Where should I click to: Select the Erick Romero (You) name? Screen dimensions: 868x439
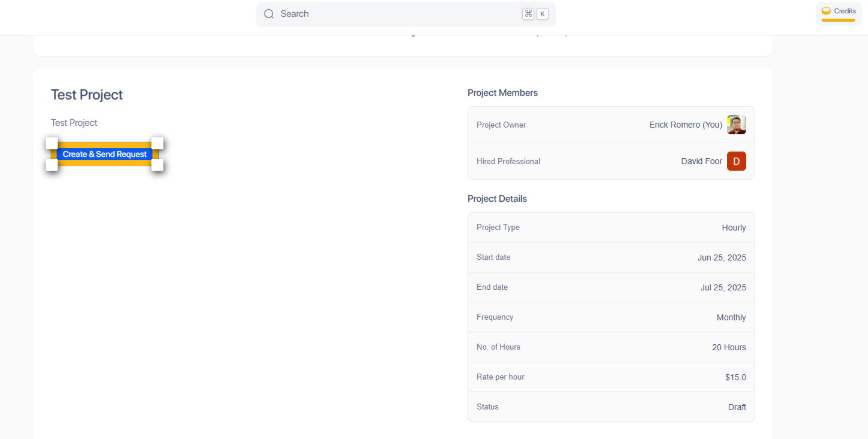[685, 125]
